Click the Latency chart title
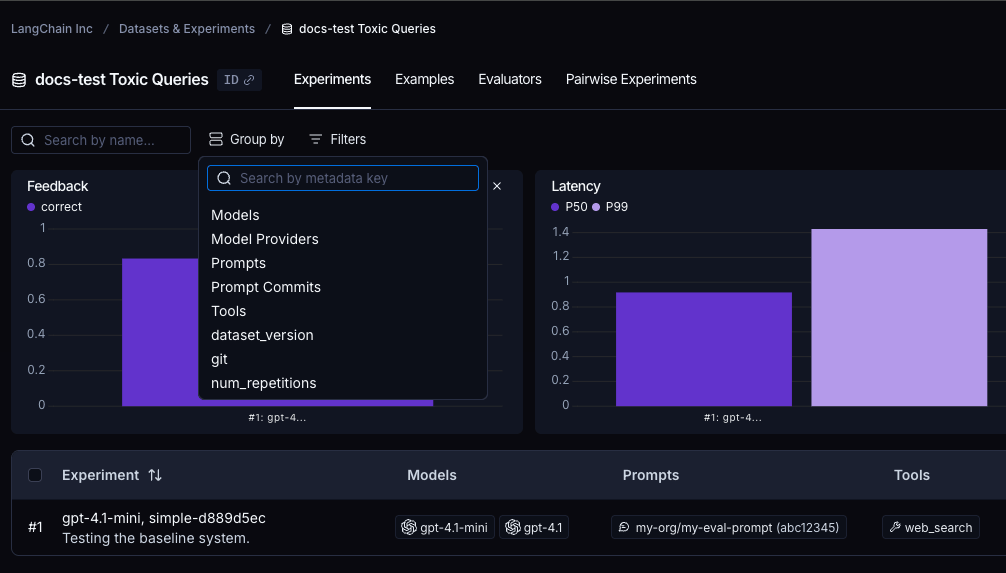The height and width of the screenshot is (573, 1006). tap(576, 186)
